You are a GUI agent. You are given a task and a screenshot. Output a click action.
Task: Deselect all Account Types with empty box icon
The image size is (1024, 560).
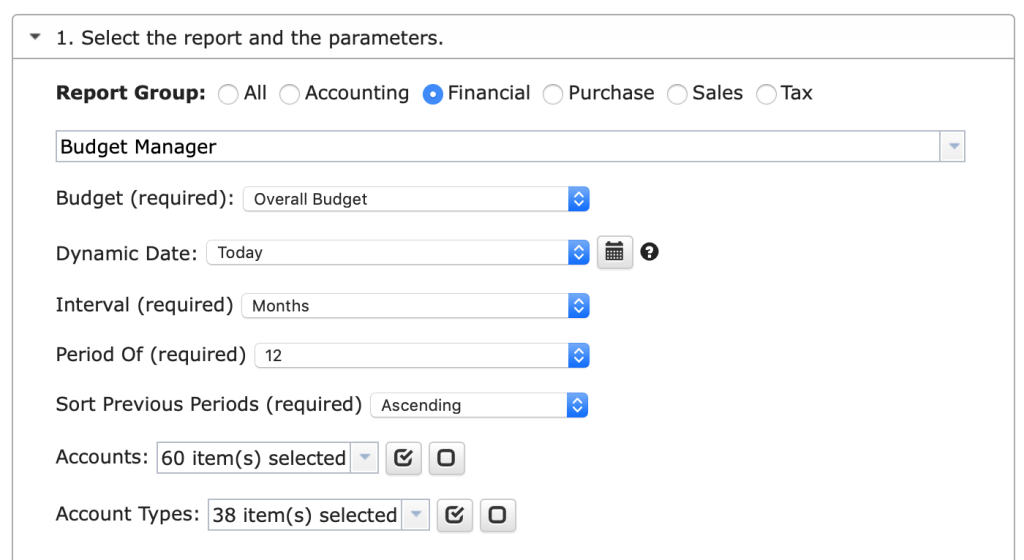(498, 515)
